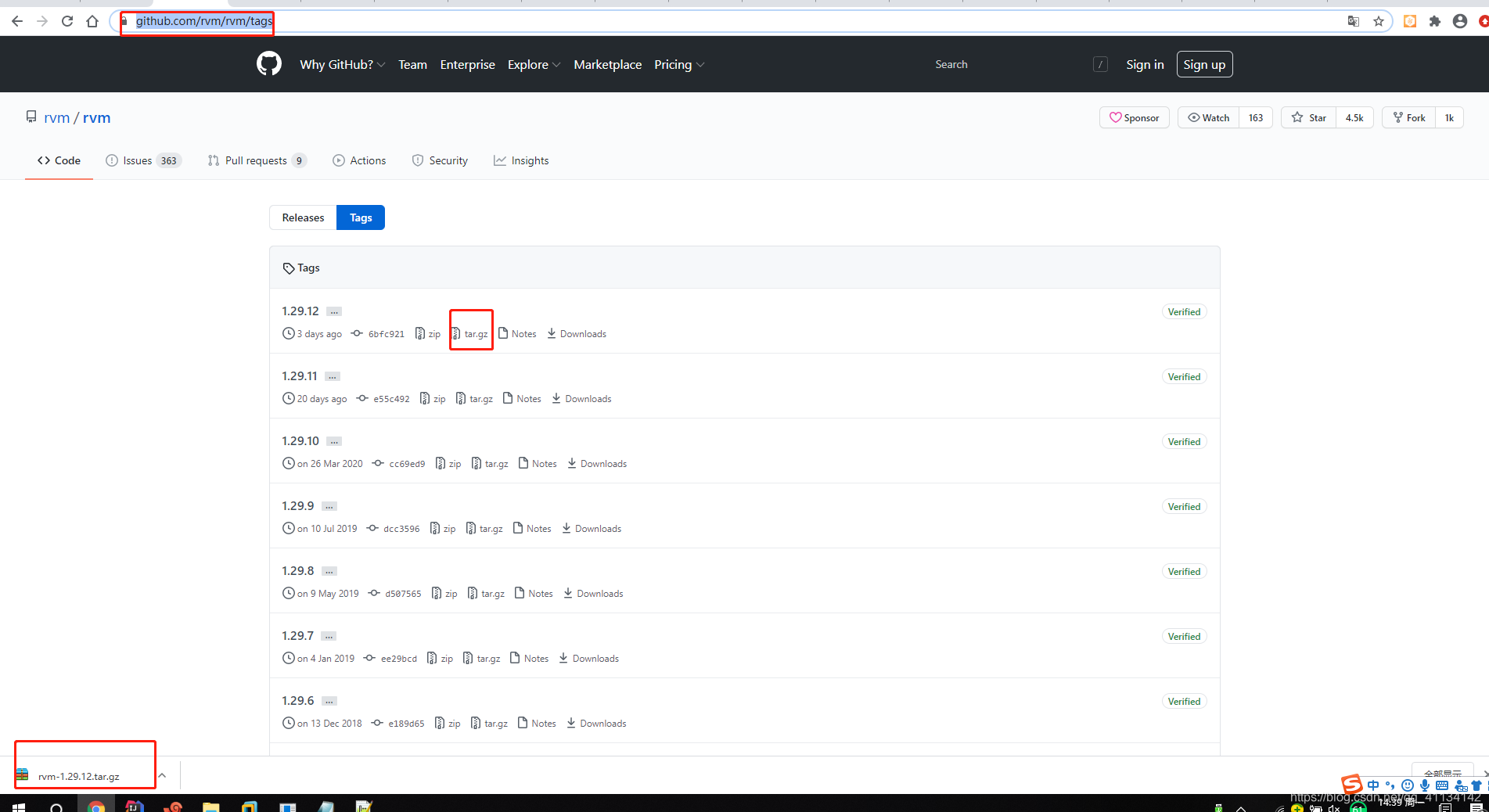Download zip for tag 1.29.12
The image size is (1489, 812).
(428, 333)
